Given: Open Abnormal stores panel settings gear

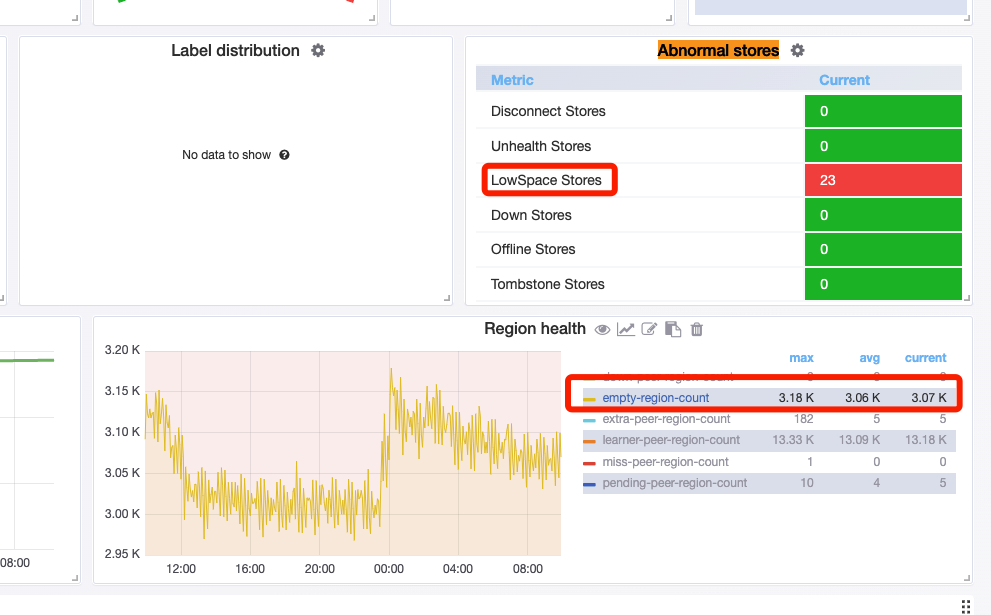Looking at the screenshot, I should tap(797, 51).
